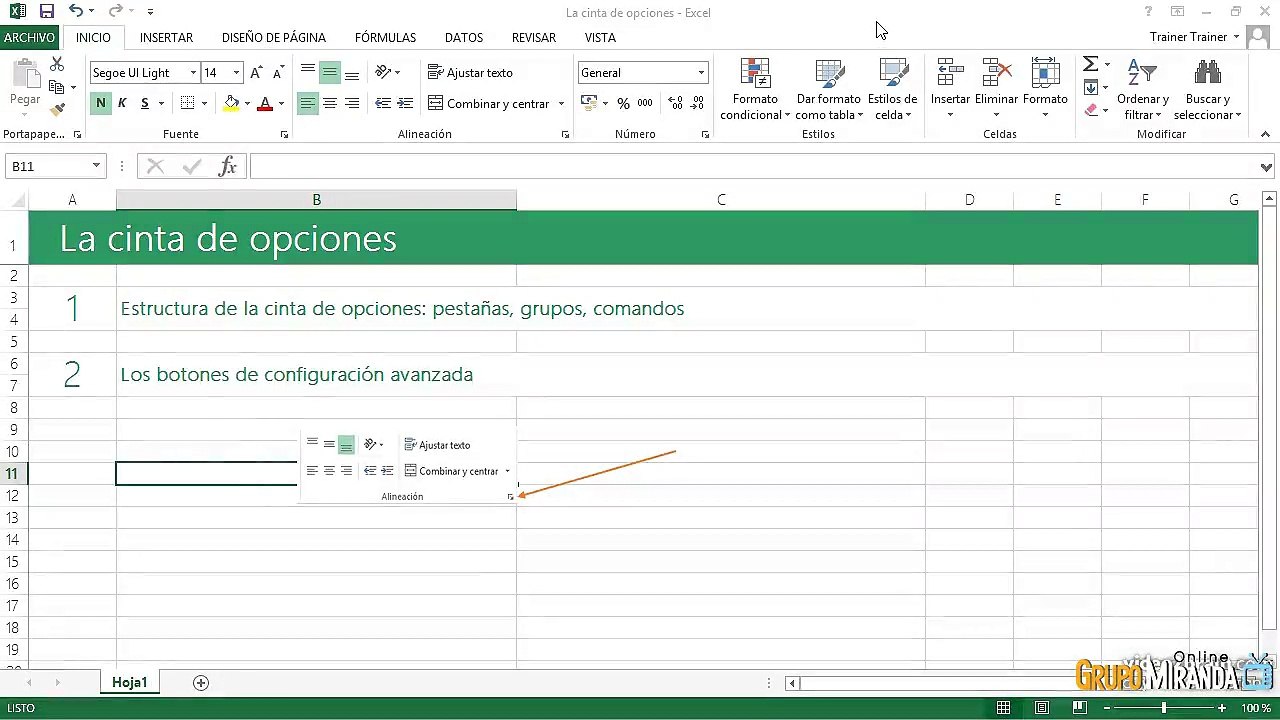Image resolution: width=1280 pixels, height=720 pixels.
Task: Apply the percent style
Action: point(623,103)
